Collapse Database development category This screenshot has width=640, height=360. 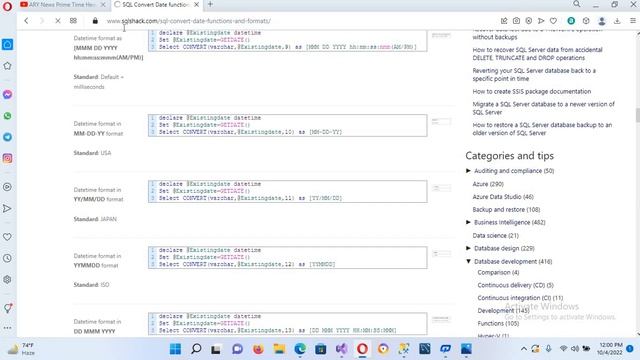pyautogui.click(x=468, y=261)
